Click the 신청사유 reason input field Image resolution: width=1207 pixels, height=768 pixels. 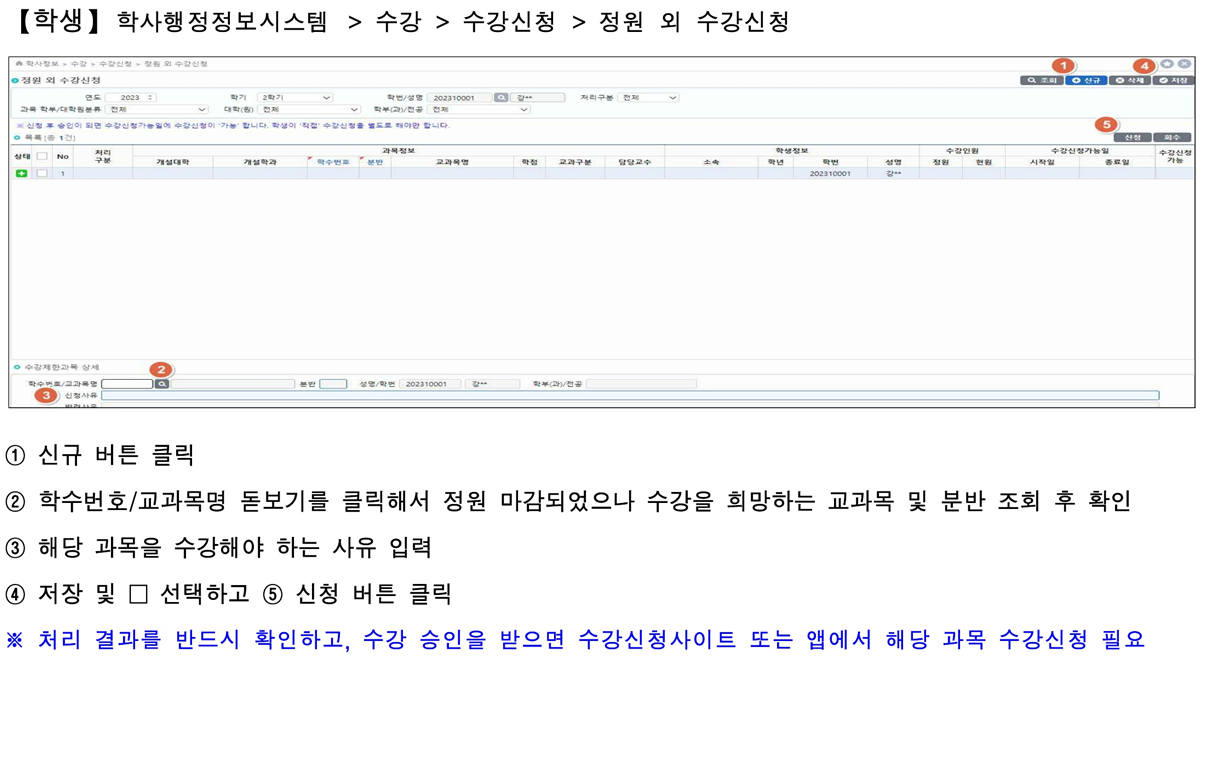(x=630, y=396)
